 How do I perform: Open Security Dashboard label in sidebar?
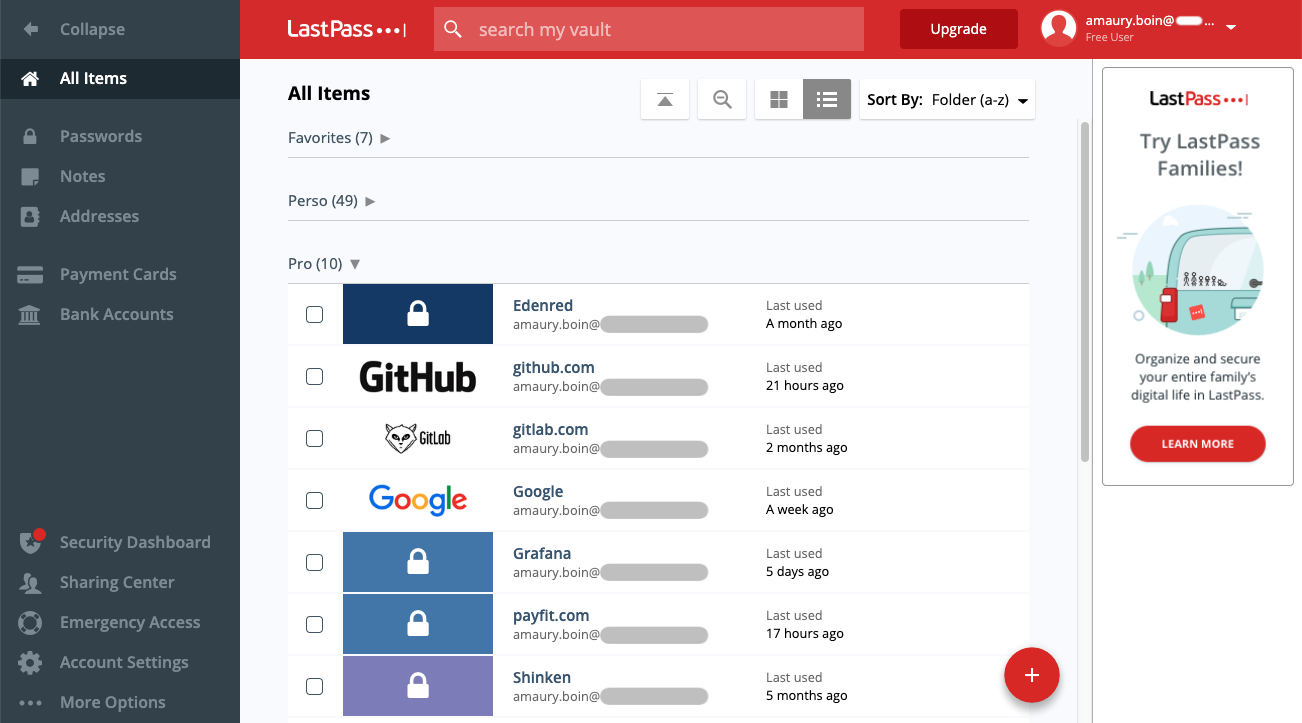[135, 542]
